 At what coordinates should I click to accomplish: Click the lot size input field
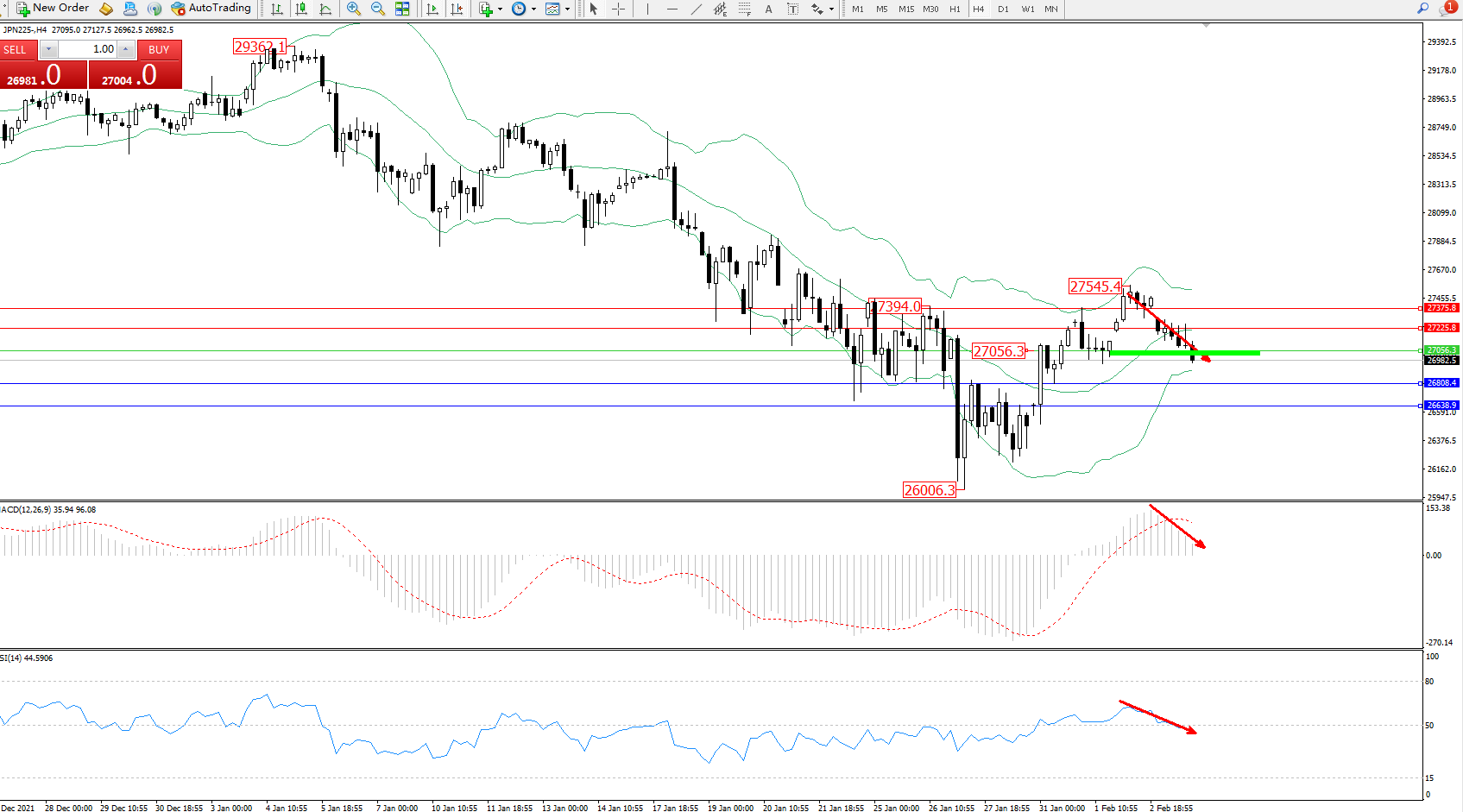pos(88,49)
